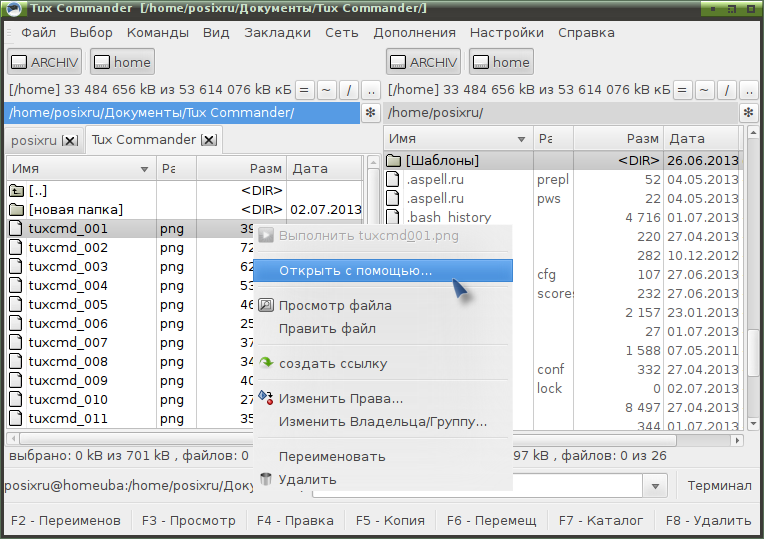Click the Терминал button

(x=719, y=485)
